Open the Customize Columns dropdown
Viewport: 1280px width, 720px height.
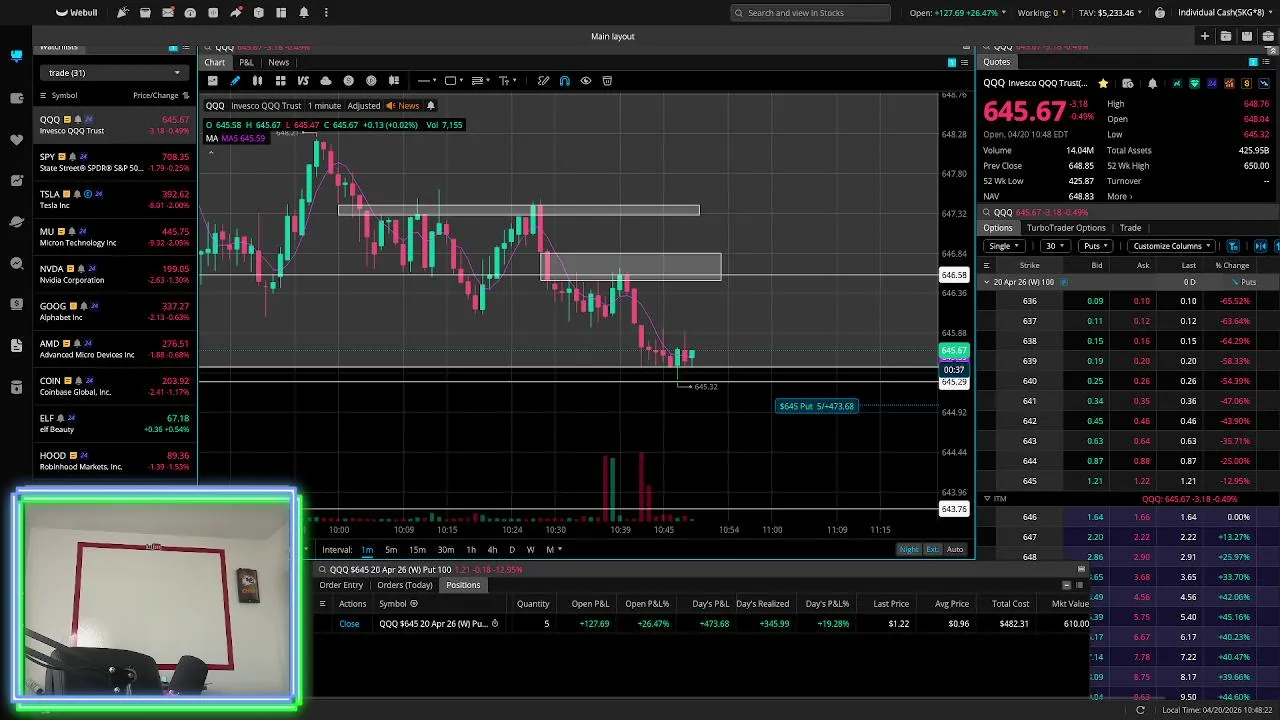pos(1171,246)
